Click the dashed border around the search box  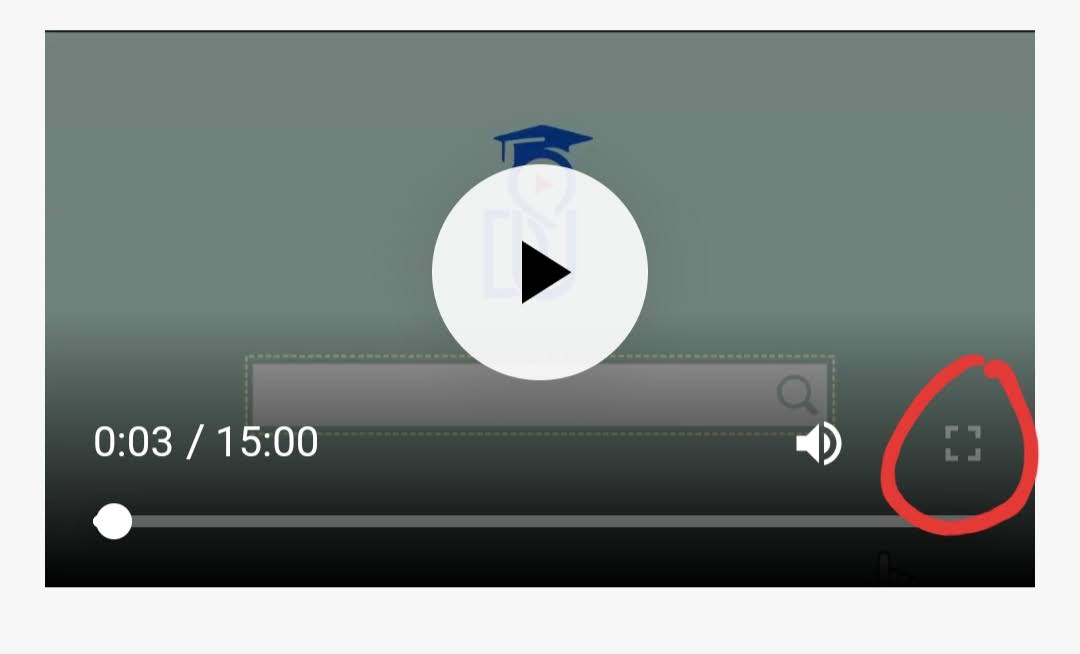tap(540, 357)
